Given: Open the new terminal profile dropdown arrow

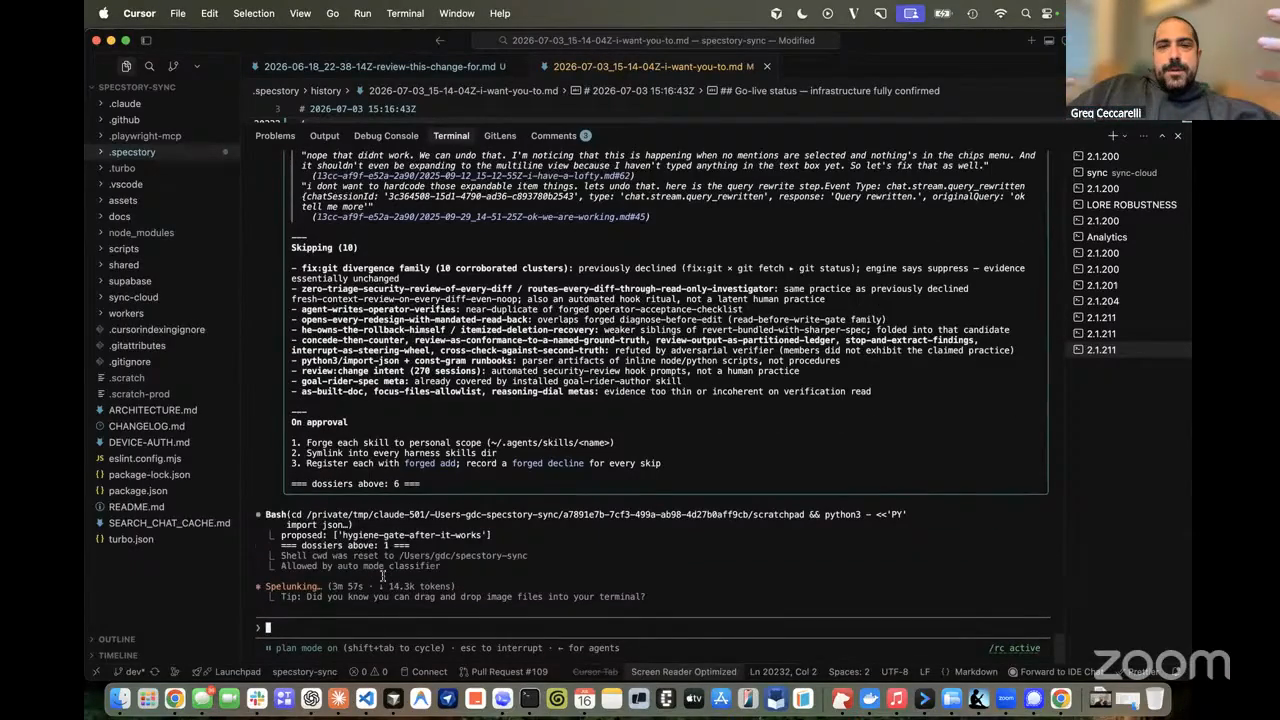Looking at the screenshot, I should 1125,136.
